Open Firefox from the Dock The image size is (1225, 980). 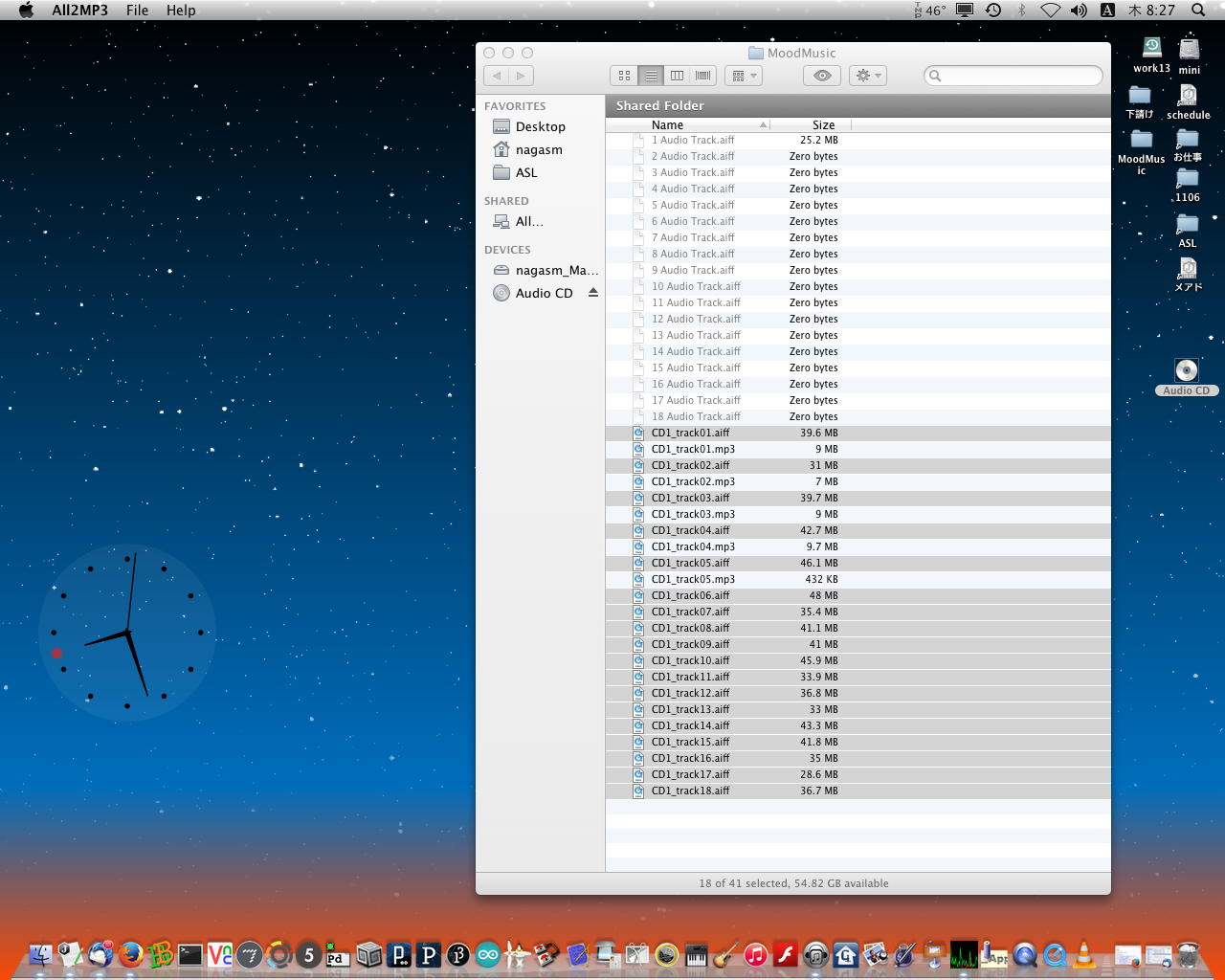click(131, 954)
